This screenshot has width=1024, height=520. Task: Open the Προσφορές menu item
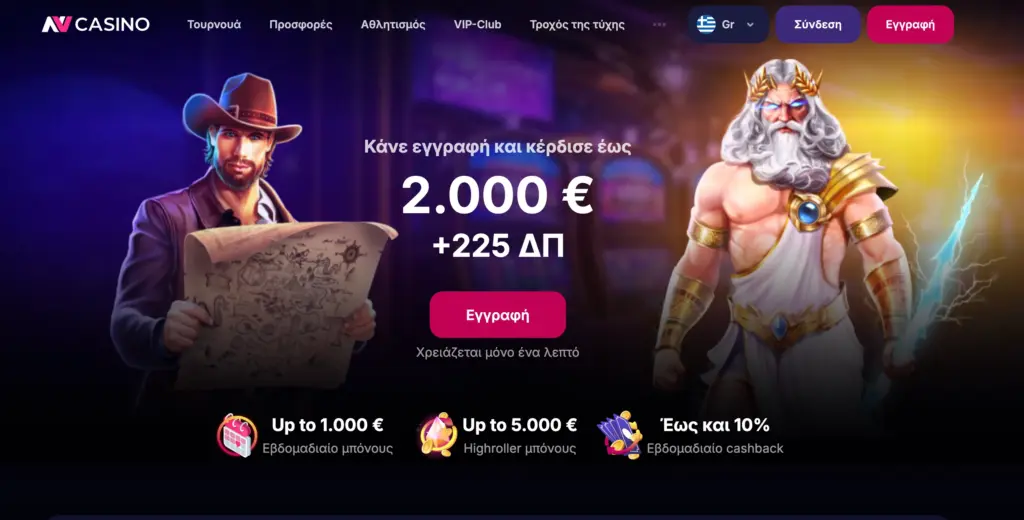[300, 24]
